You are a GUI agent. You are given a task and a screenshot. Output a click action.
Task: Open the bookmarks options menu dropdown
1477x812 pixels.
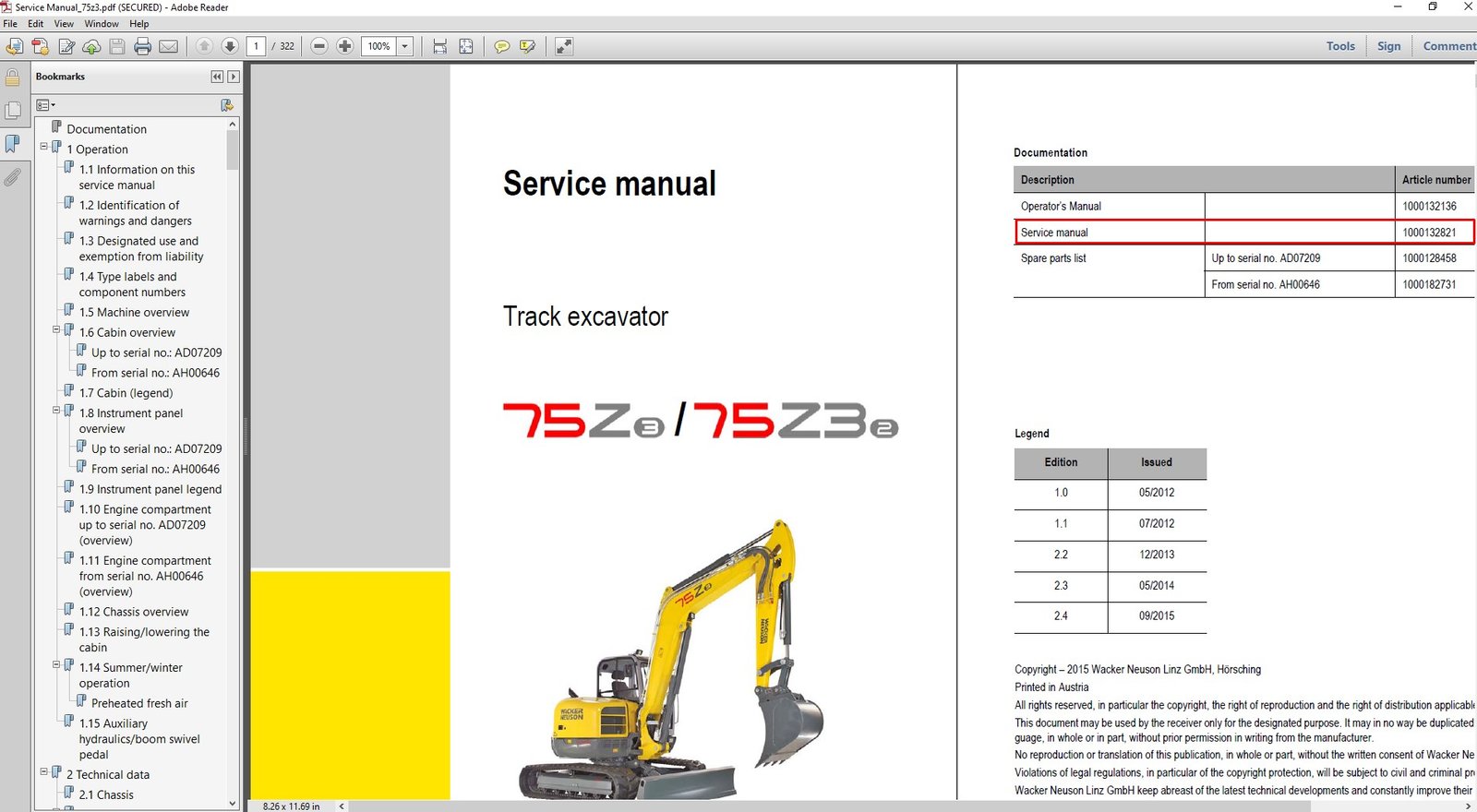tap(45, 105)
